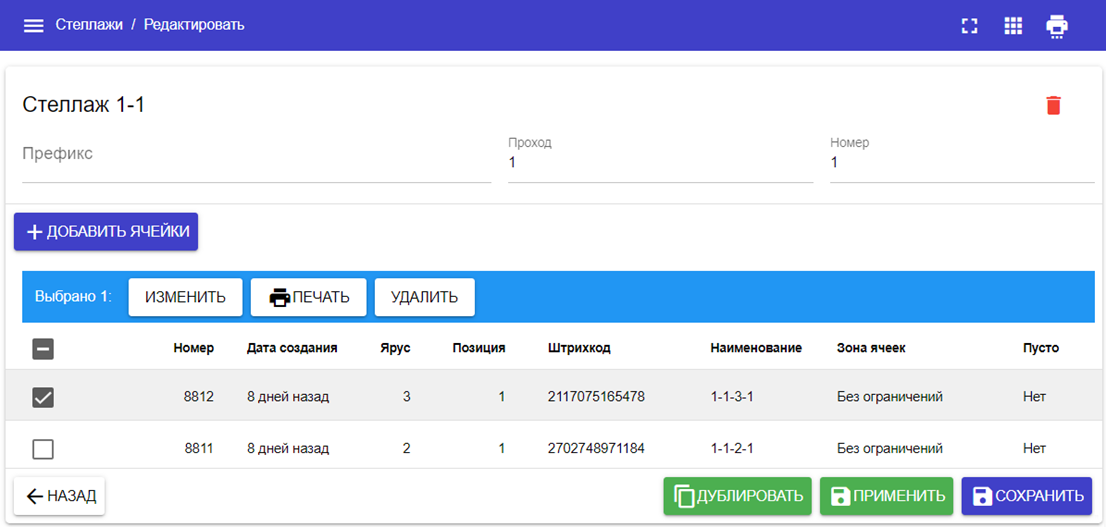The height and width of the screenshot is (527, 1106).
Task: Check the checkbox for cell 8811
Action: [43, 449]
